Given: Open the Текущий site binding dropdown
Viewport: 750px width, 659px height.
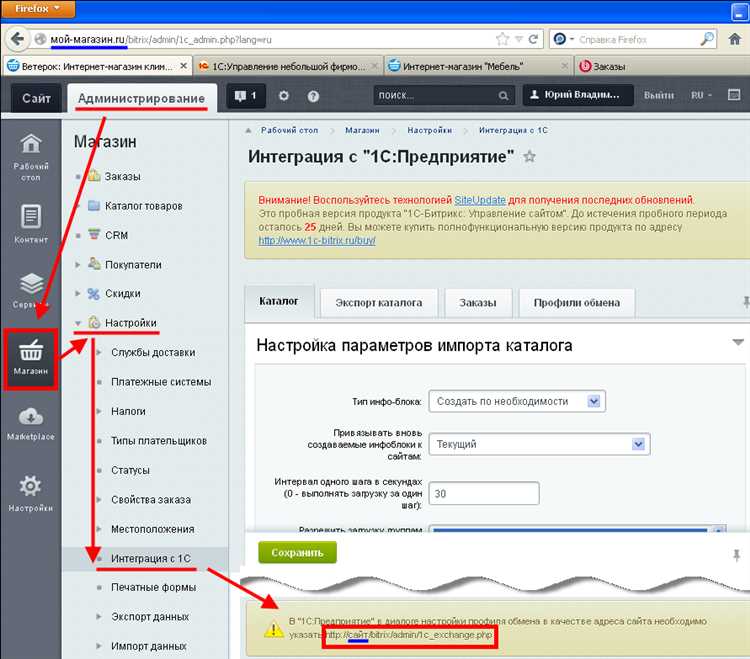Looking at the screenshot, I should (540, 444).
